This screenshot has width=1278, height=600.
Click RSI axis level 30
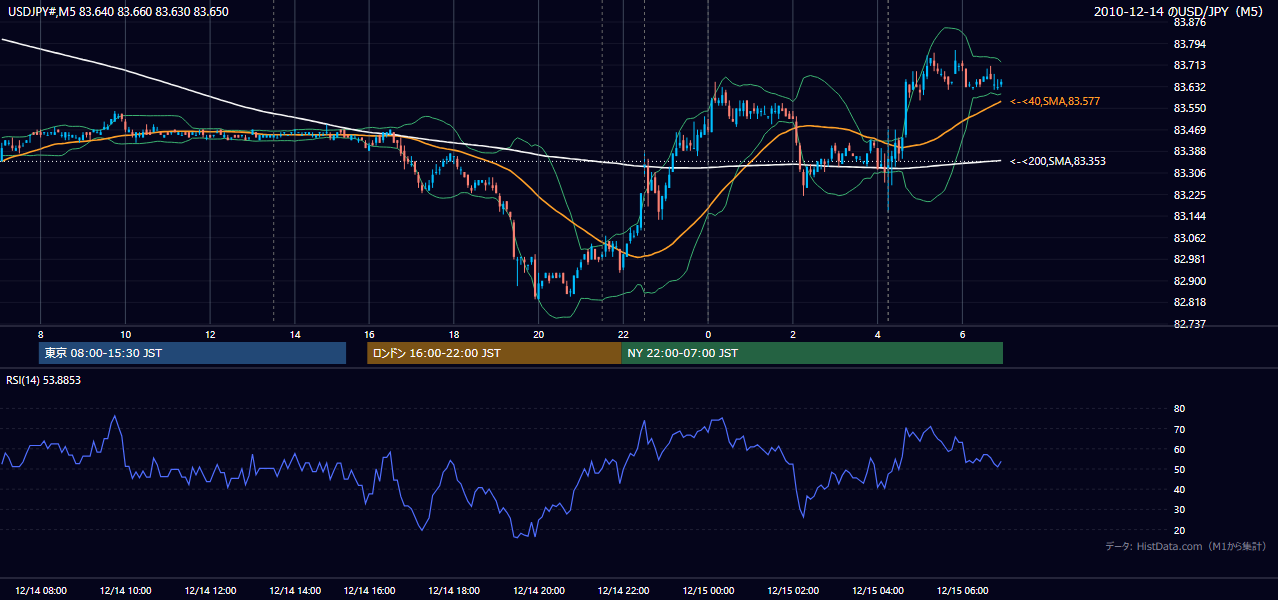click(1179, 510)
